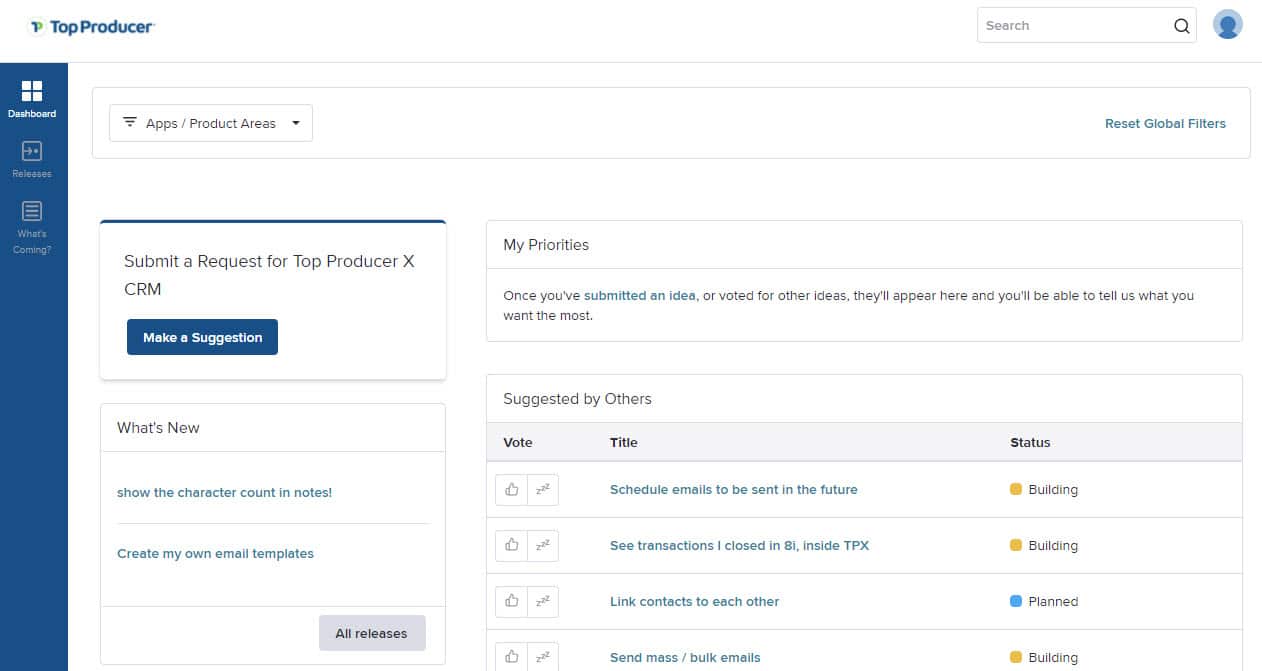This screenshot has height=671, width=1262.
Task: Click the filter icon beside Apps / Product Areas
Action: (130, 122)
